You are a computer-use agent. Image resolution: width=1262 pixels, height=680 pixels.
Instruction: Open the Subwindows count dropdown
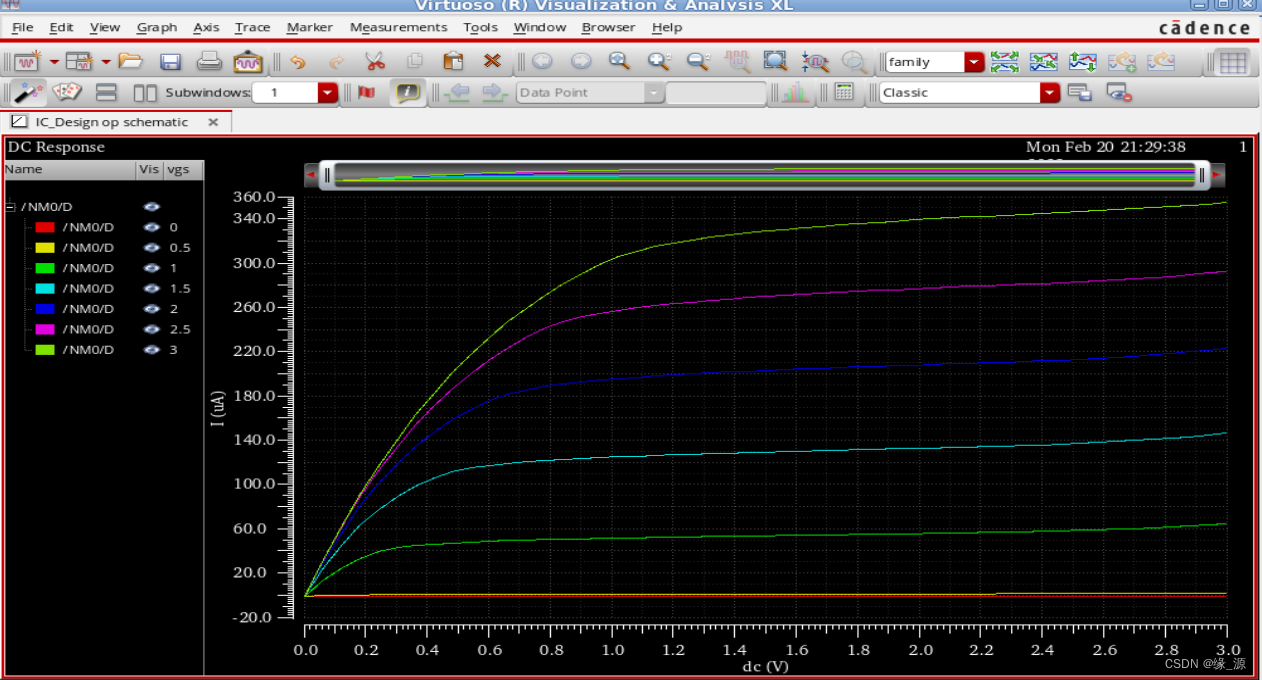tap(327, 93)
